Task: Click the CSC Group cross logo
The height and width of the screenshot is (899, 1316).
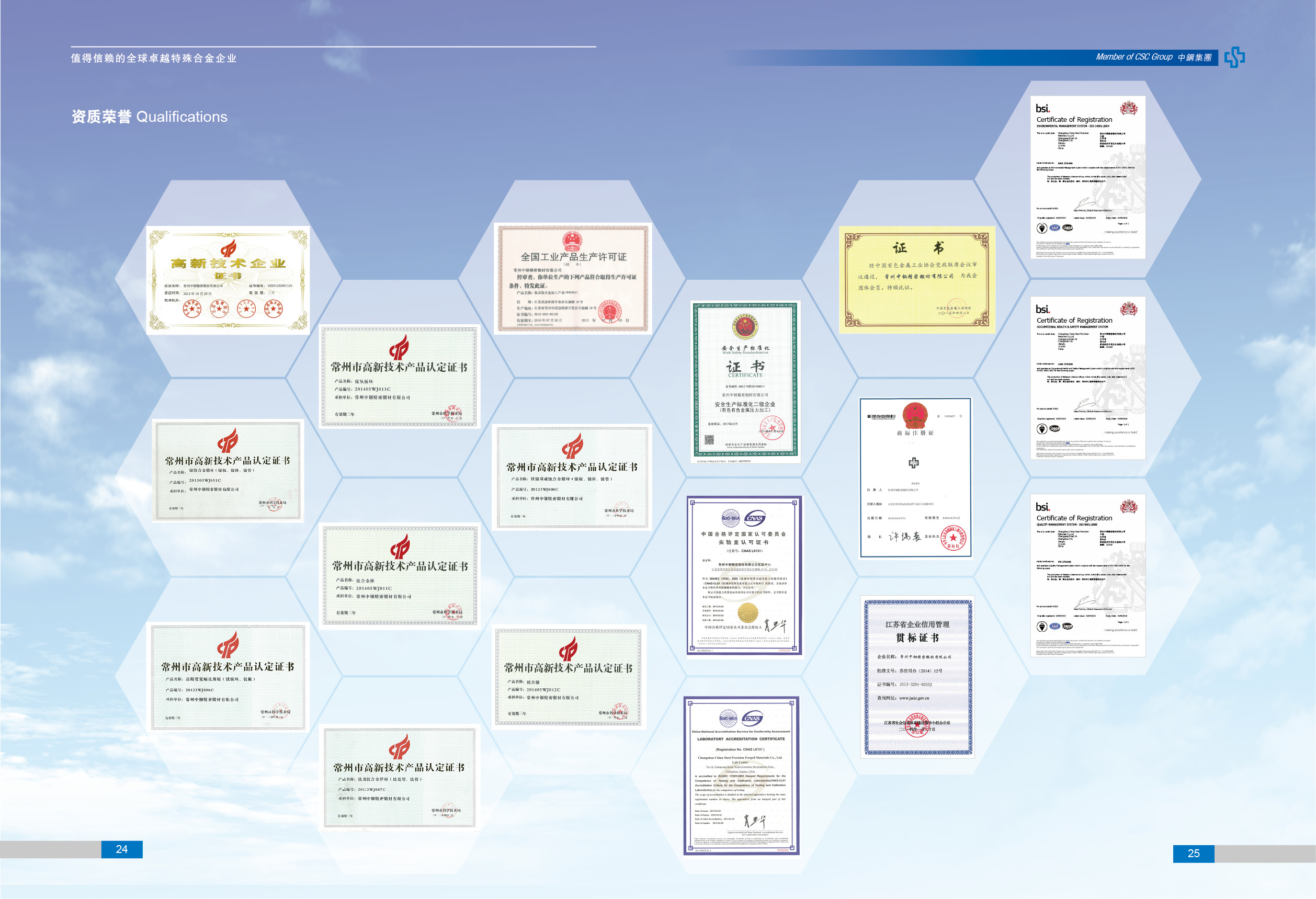Action: coord(1234,57)
